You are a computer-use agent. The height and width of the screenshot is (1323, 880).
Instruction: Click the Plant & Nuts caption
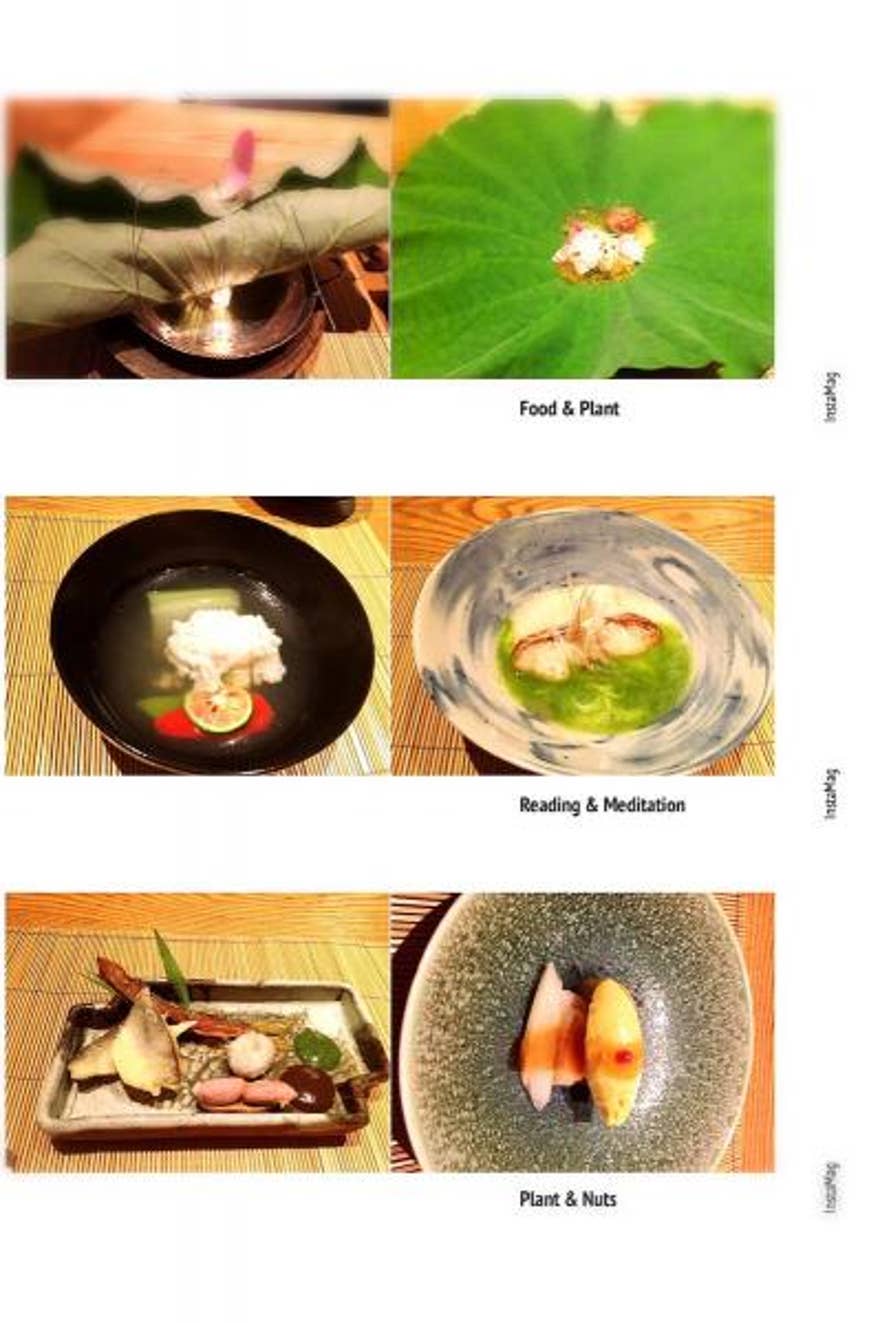[568, 1198]
